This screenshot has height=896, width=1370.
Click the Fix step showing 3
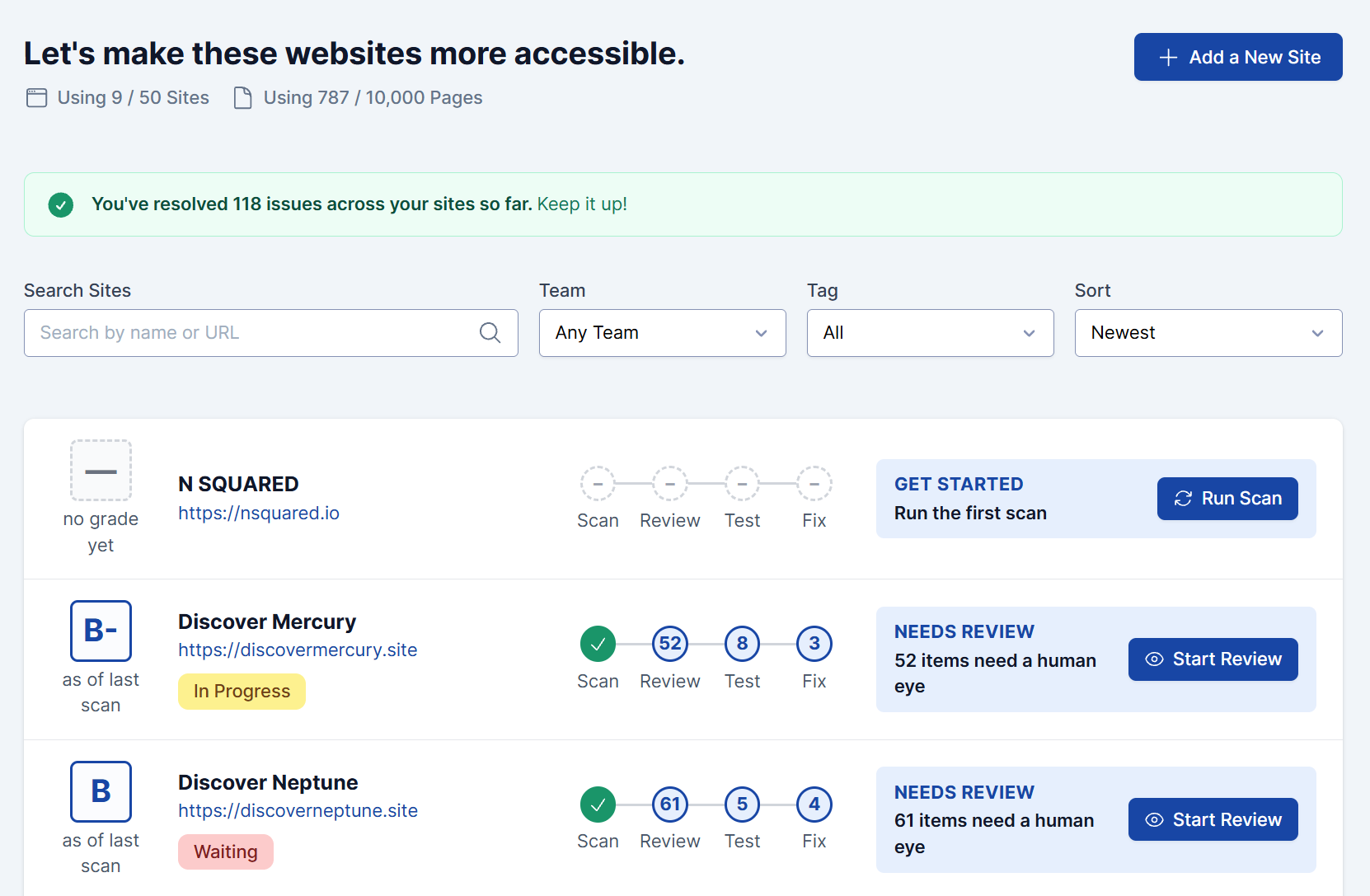point(814,644)
